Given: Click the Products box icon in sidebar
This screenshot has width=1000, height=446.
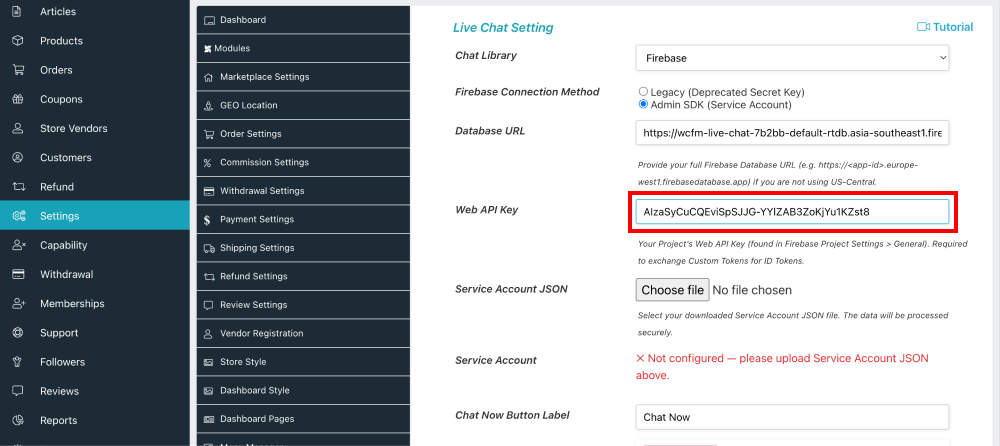Looking at the screenshot, I should click(18, 41).
